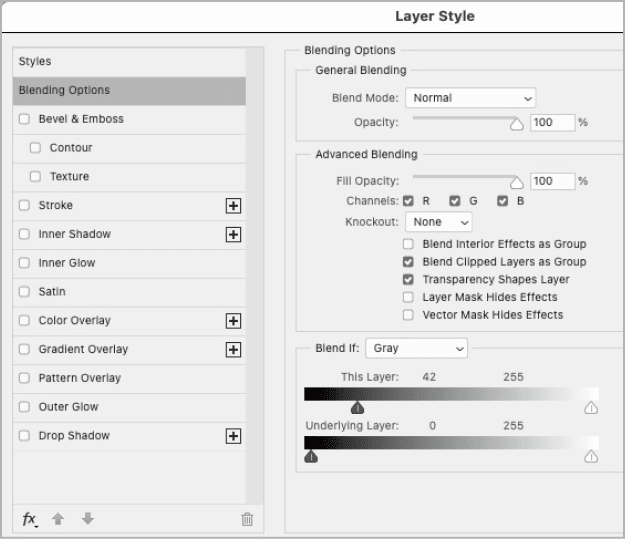Viewport: 625px width, 539px height.
Task: Select Blending Options in the left list
Action: (x=129, y=91)
